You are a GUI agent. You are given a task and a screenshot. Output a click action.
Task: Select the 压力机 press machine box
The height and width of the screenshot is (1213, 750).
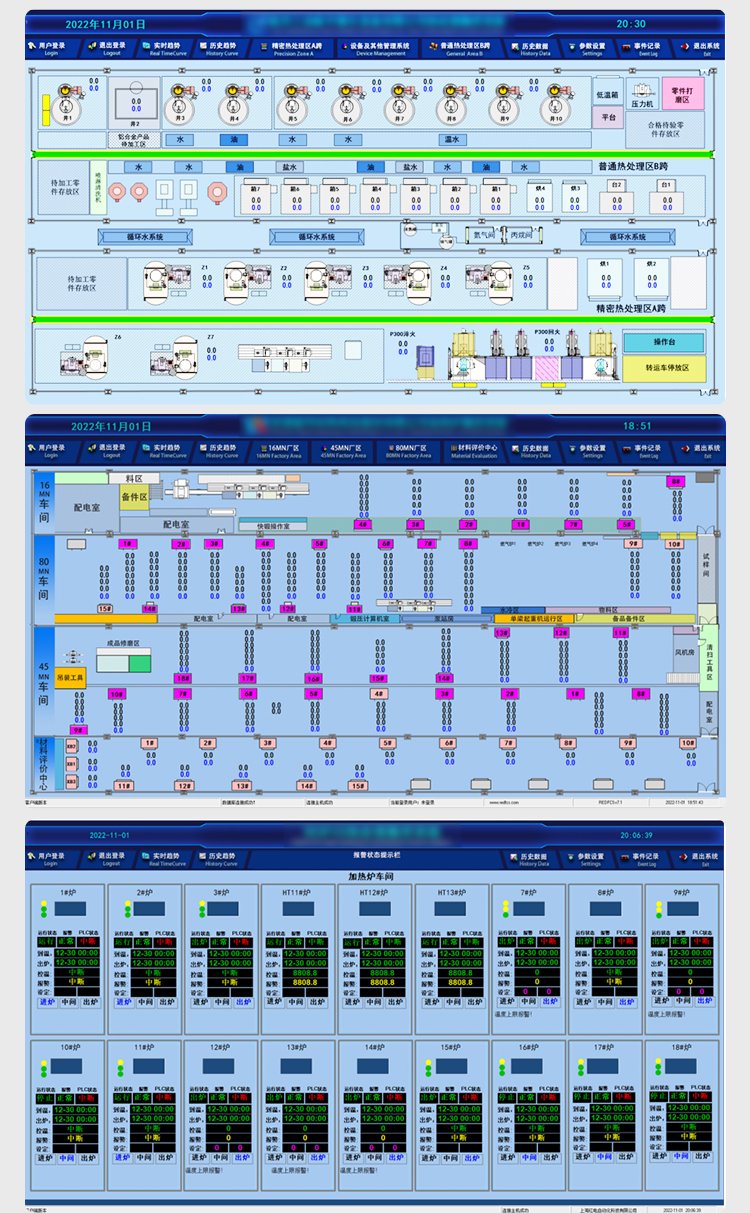(641, 103)
